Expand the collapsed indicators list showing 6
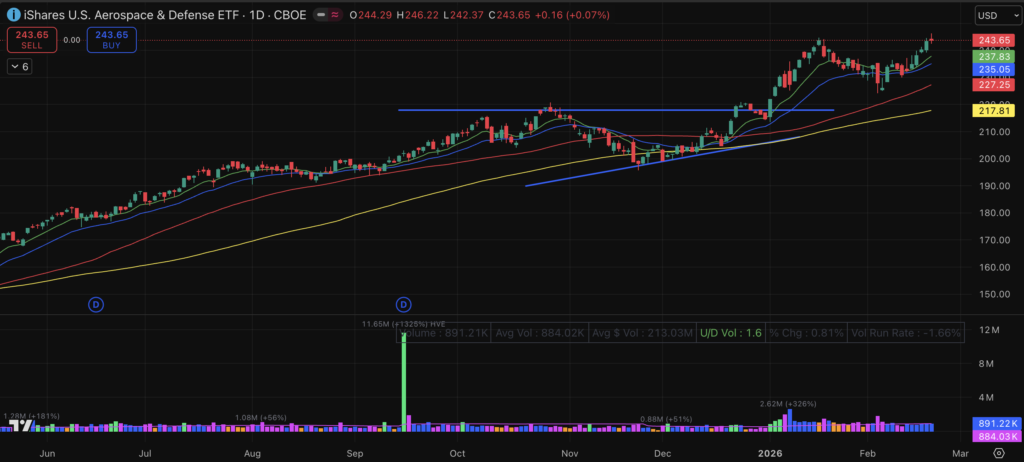The width and height of the screenshot is (1024, 462). pos(20,66)
